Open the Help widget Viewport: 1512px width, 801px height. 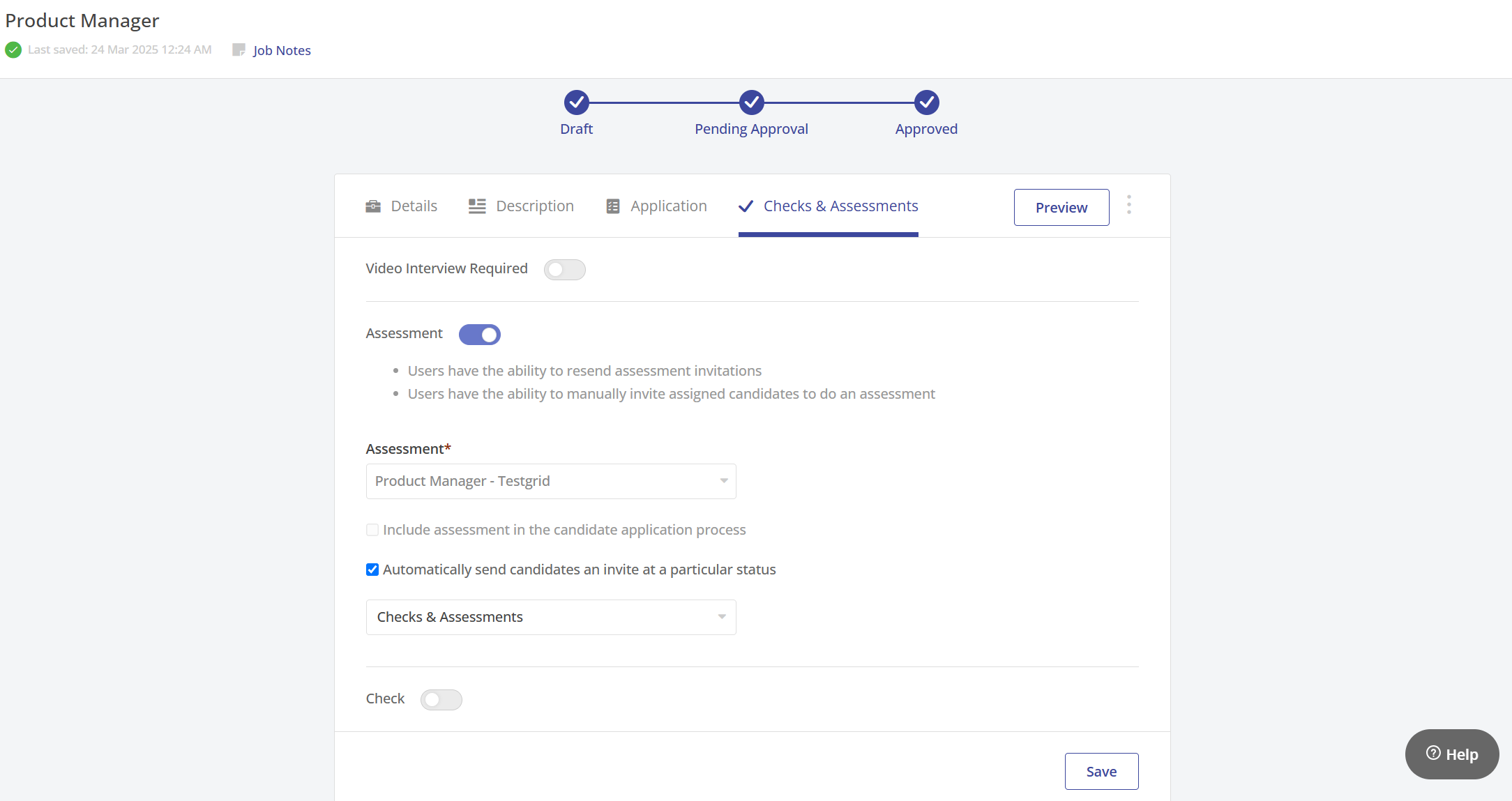tap(1451, 754)
